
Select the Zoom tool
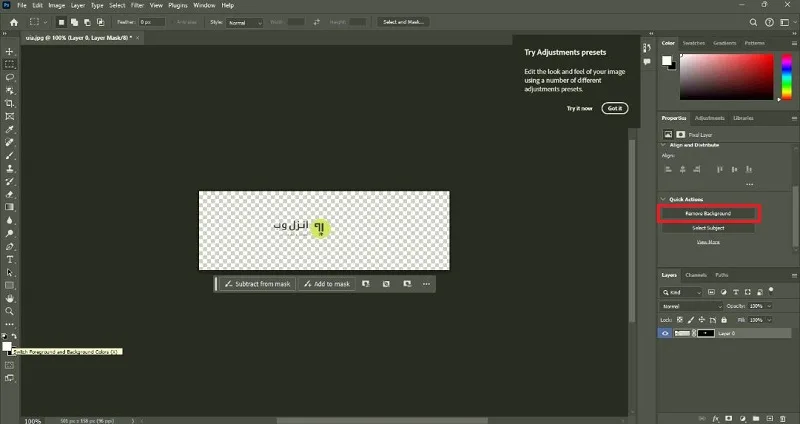9,311
